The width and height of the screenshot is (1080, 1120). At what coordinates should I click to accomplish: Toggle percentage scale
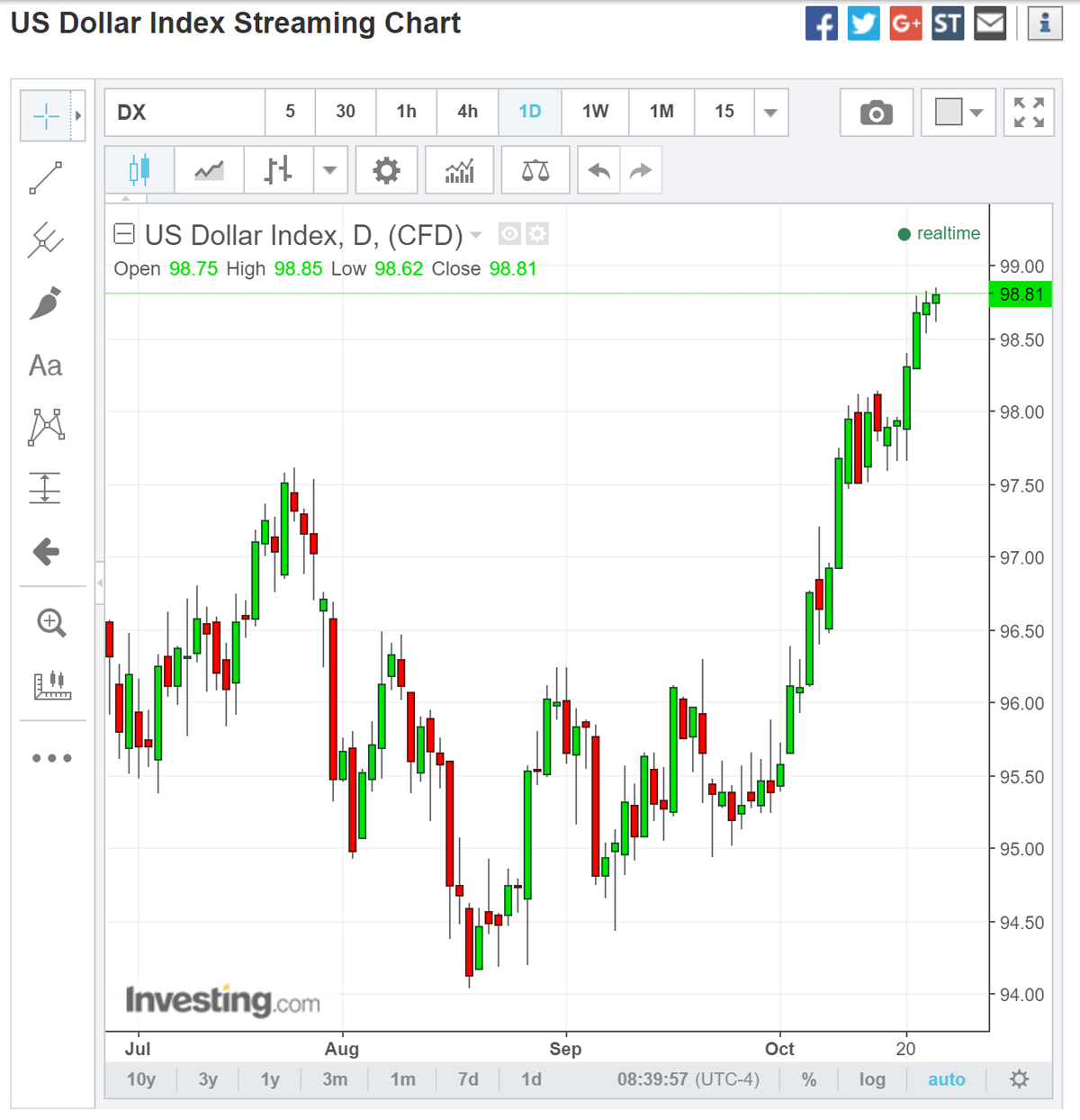pos(809,1079)
